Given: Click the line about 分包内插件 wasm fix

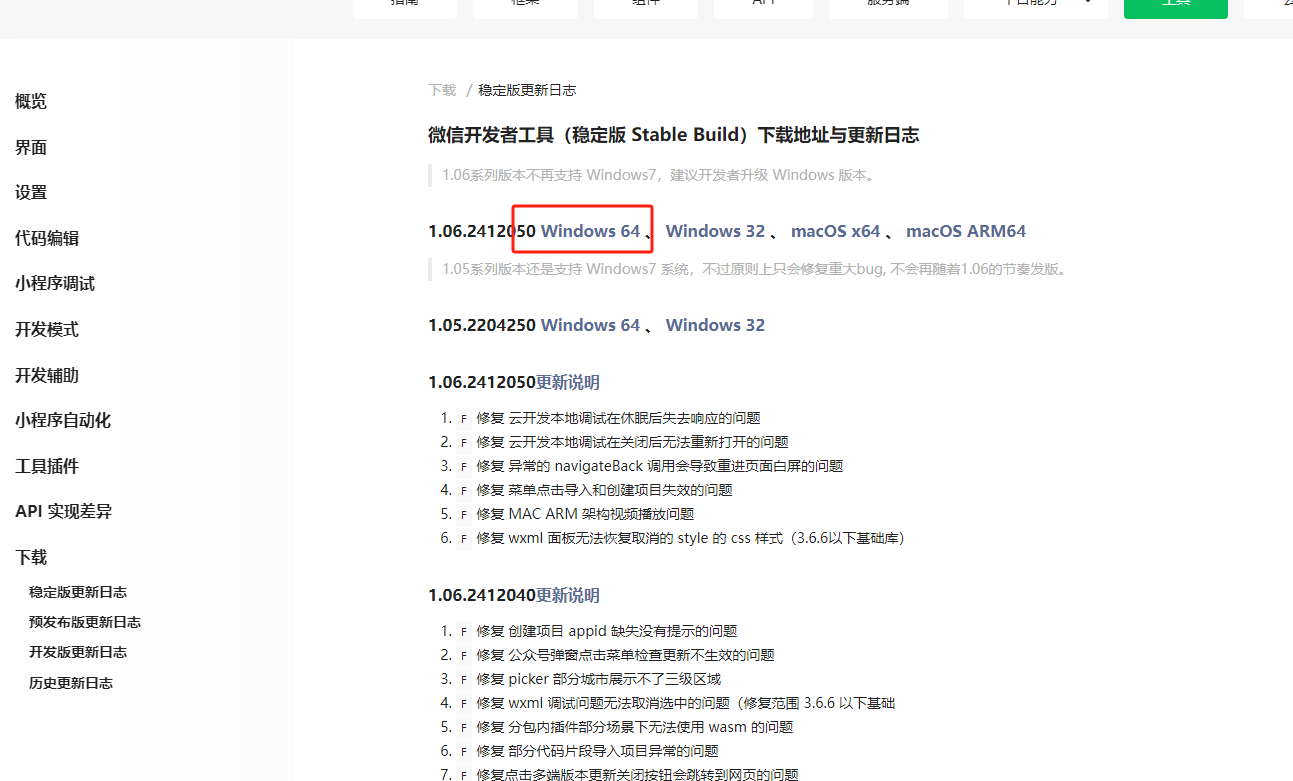Looking at the screenshot, I should coord(634,727).
